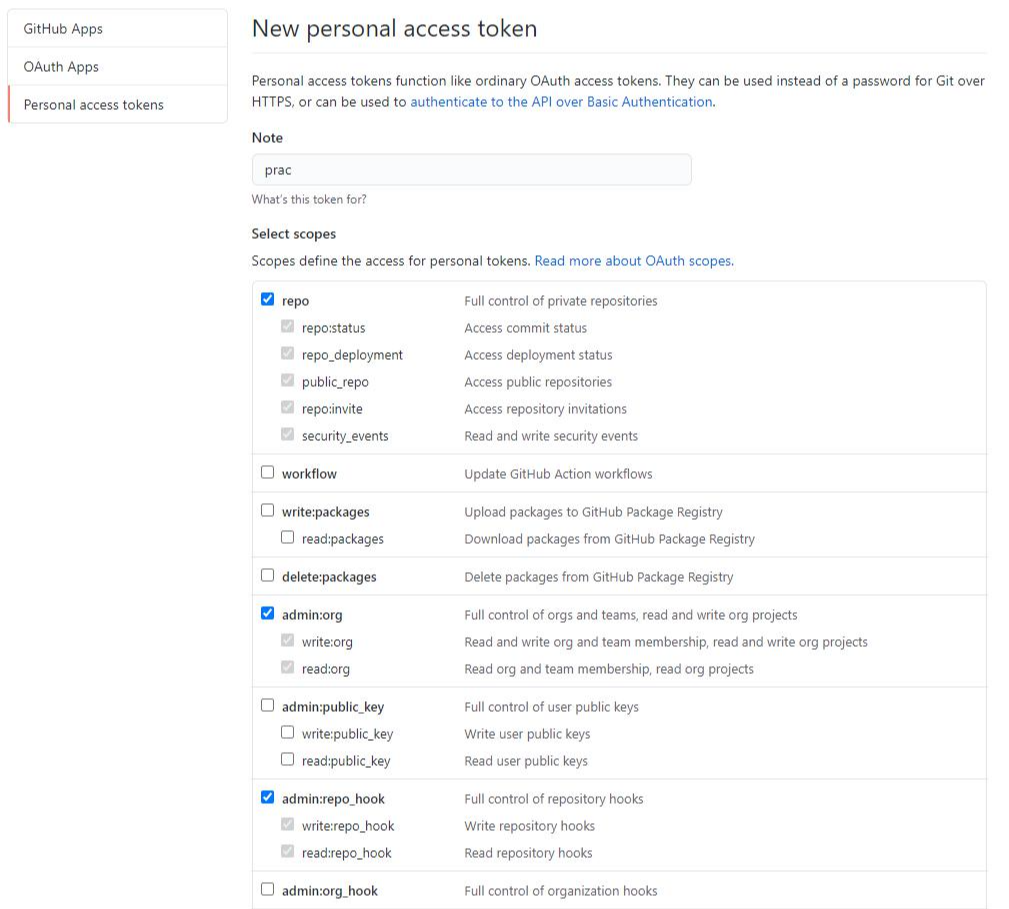Check the write:packages scope

[267, 510]
